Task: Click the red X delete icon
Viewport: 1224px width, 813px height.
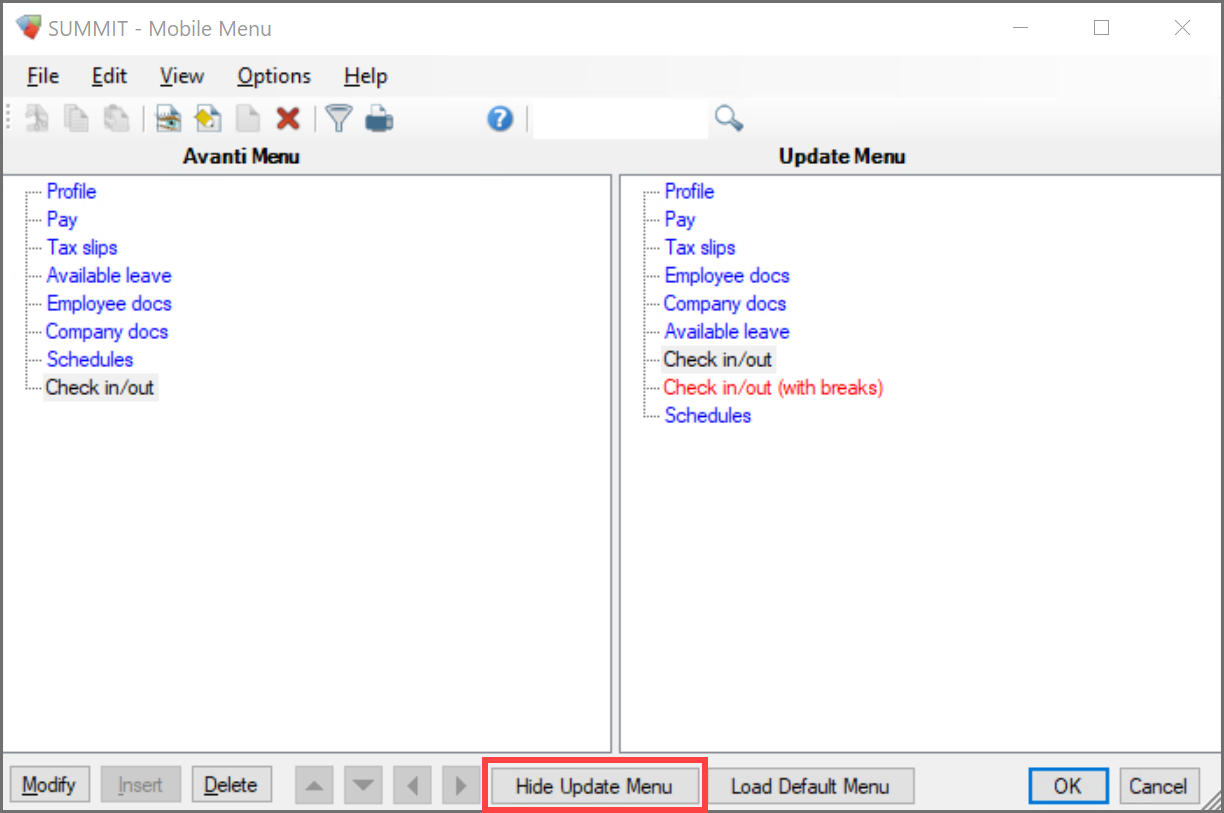Action: (x=288, y=119)
